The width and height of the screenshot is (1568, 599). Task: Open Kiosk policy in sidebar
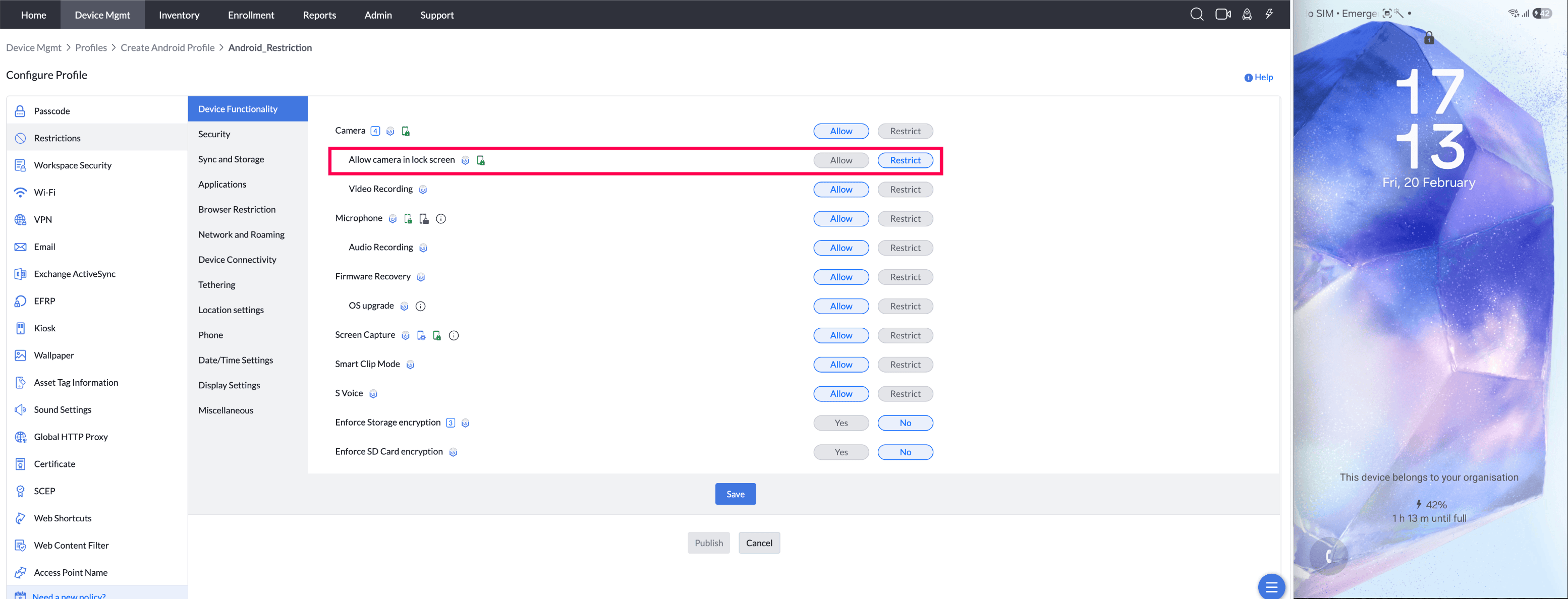44,328
